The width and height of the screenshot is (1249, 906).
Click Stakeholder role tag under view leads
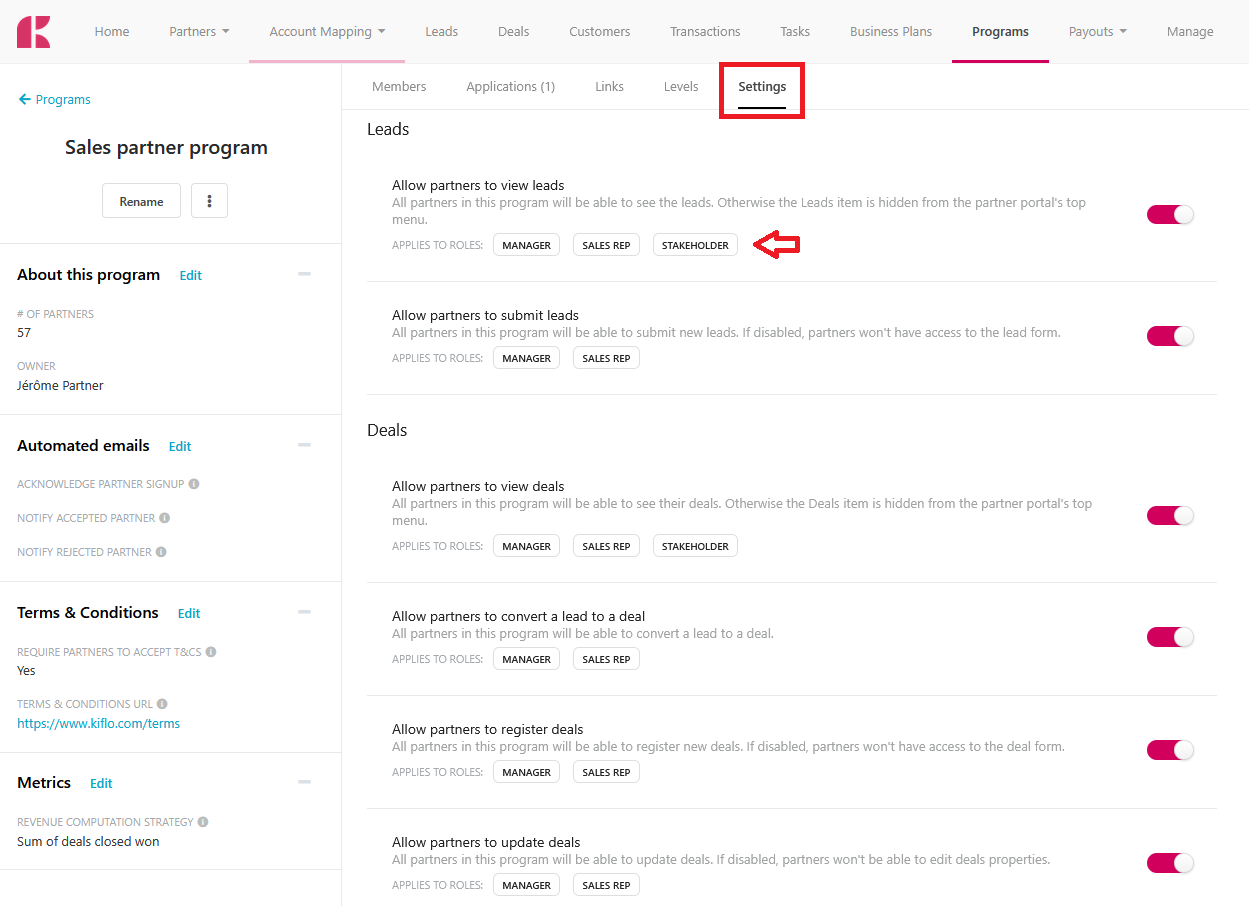[x=695, y=245]
